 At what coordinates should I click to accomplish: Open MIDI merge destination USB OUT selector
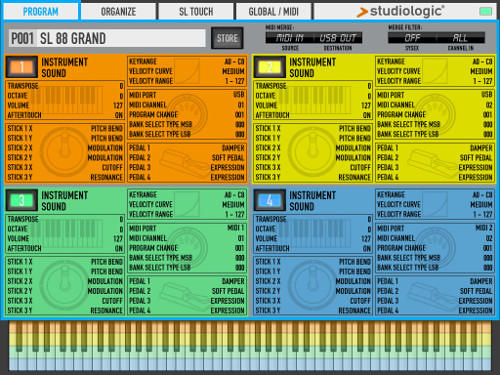pos(338,38)
